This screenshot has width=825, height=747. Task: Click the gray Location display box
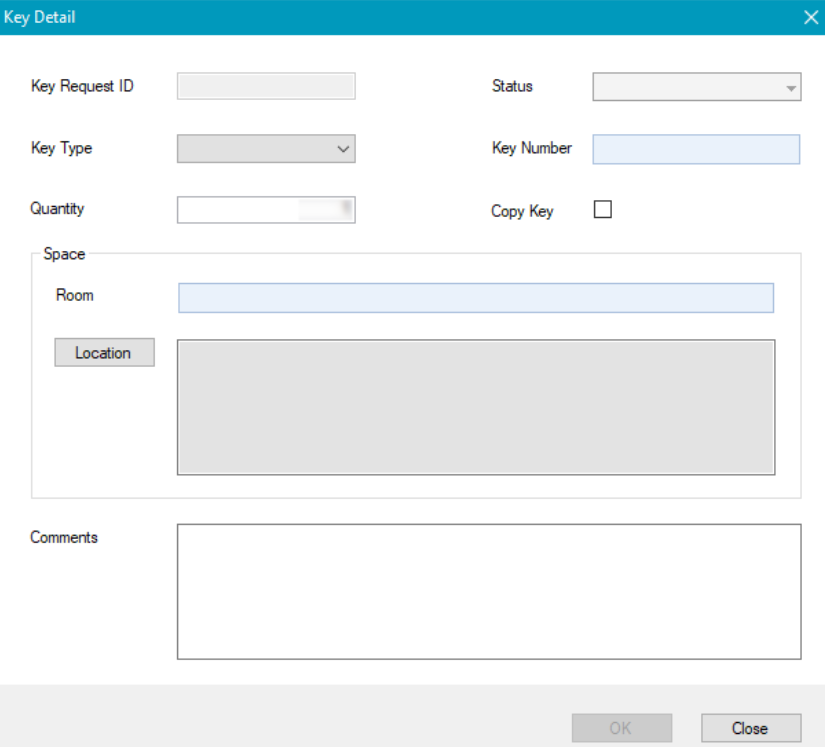pos(476,407)
